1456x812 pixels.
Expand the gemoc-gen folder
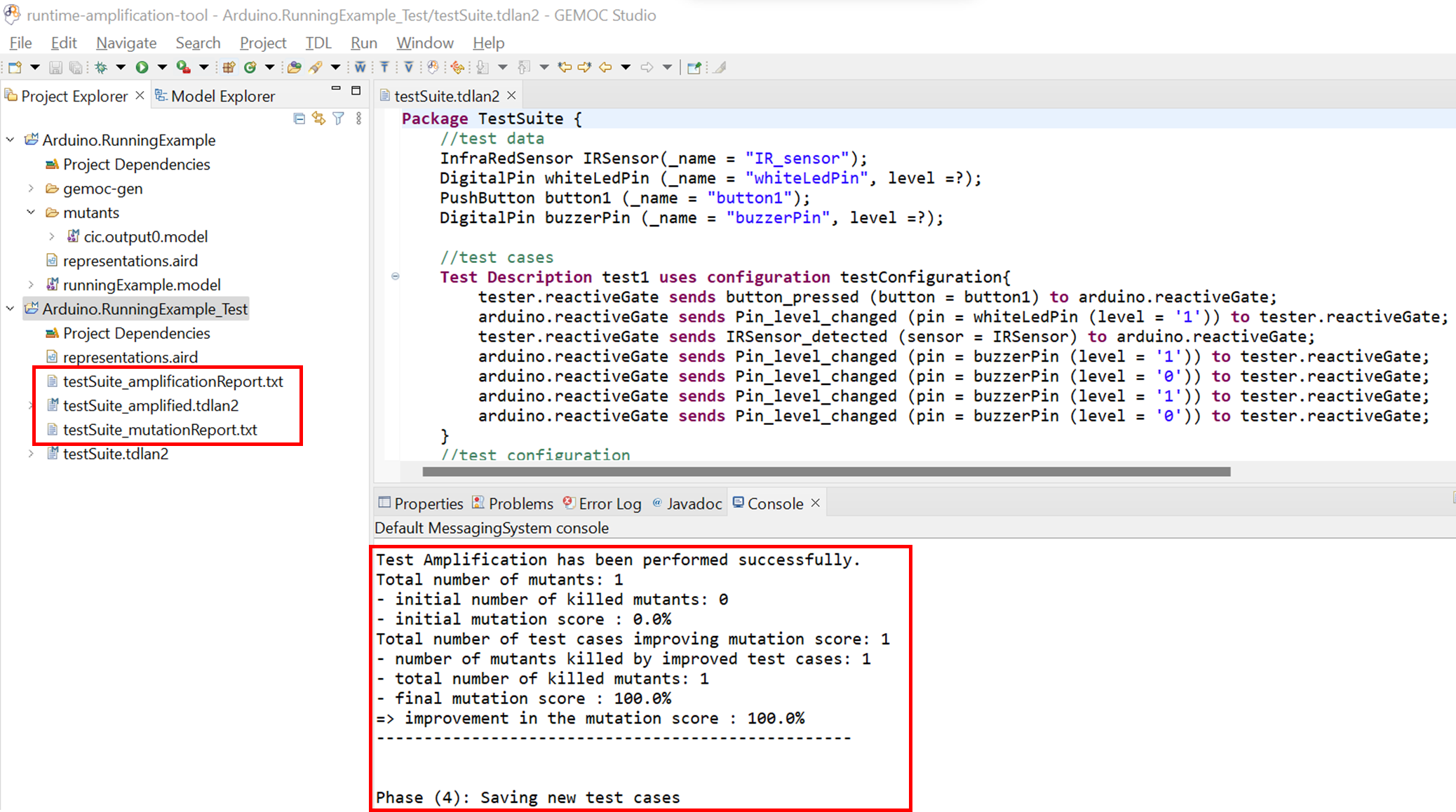31,189
